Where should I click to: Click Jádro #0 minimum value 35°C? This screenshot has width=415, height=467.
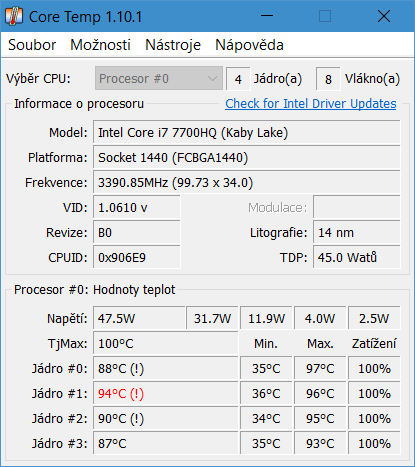266,369
